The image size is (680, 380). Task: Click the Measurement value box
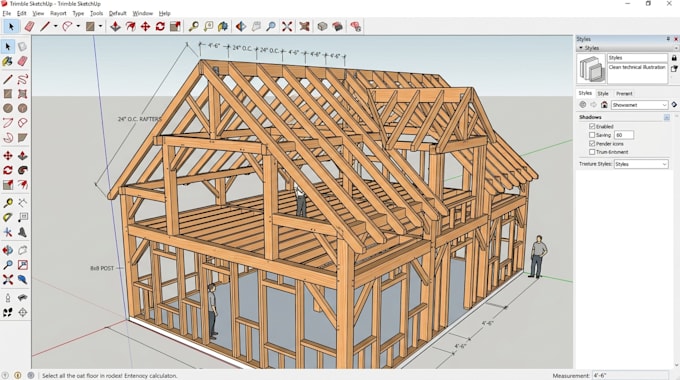click(x=630, y=375)
